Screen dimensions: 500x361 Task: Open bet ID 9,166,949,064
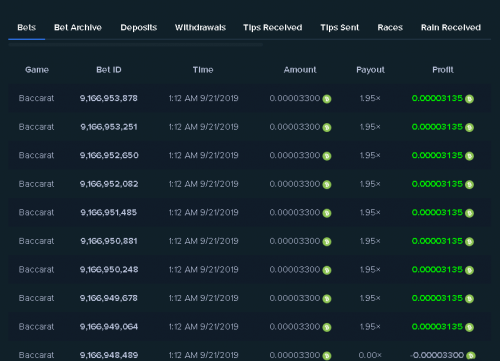(x=109, y=327)
